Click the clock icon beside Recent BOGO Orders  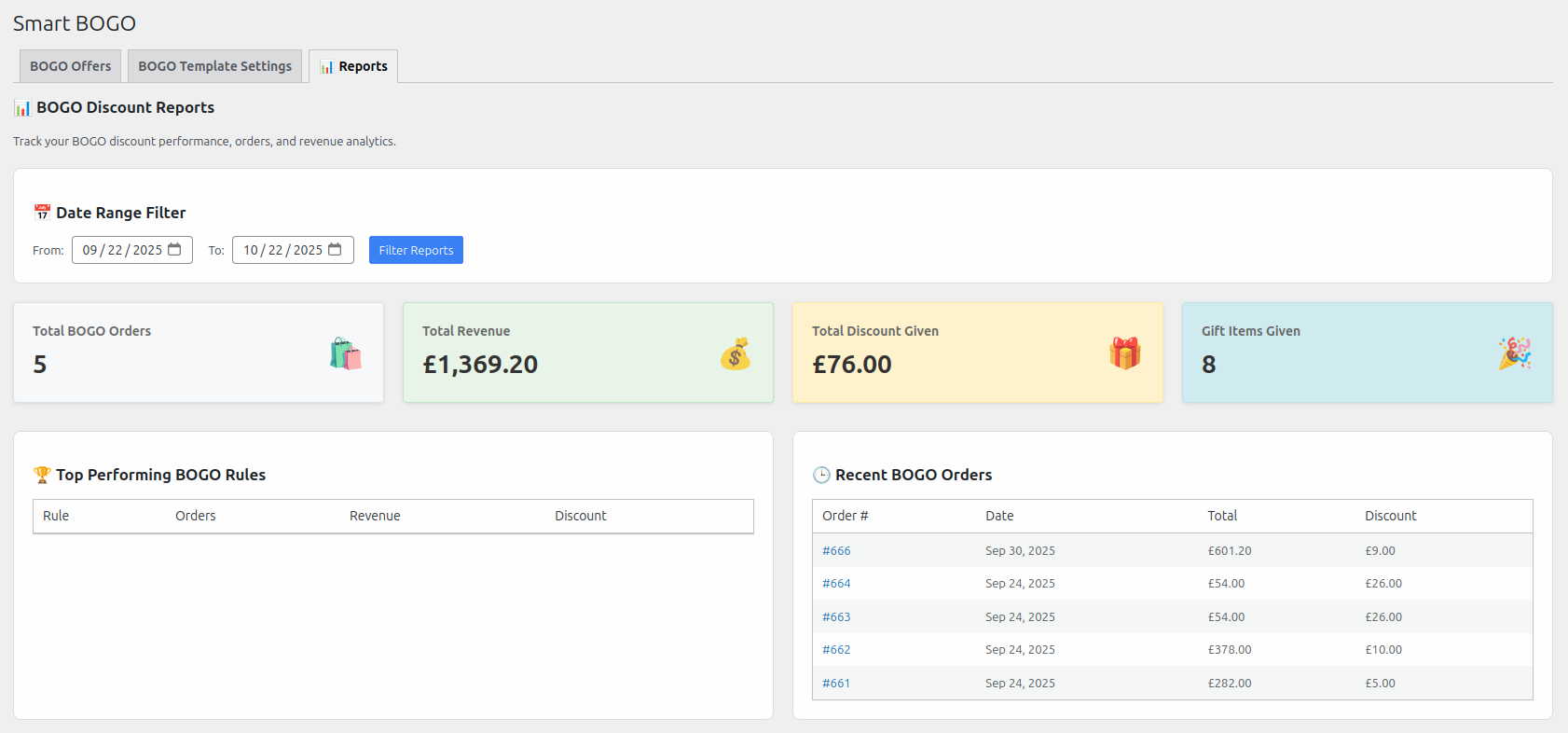(821, 475)
